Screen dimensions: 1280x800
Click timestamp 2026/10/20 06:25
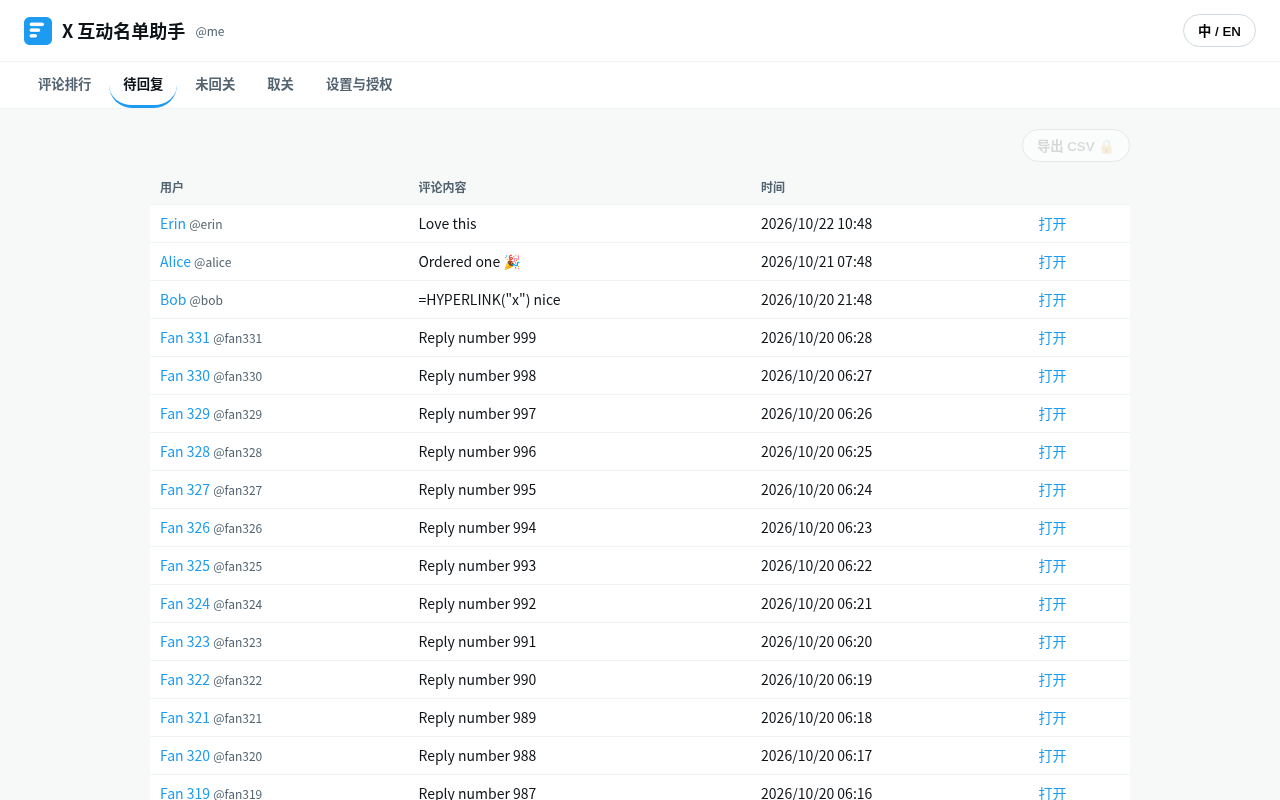coord(816,452)
